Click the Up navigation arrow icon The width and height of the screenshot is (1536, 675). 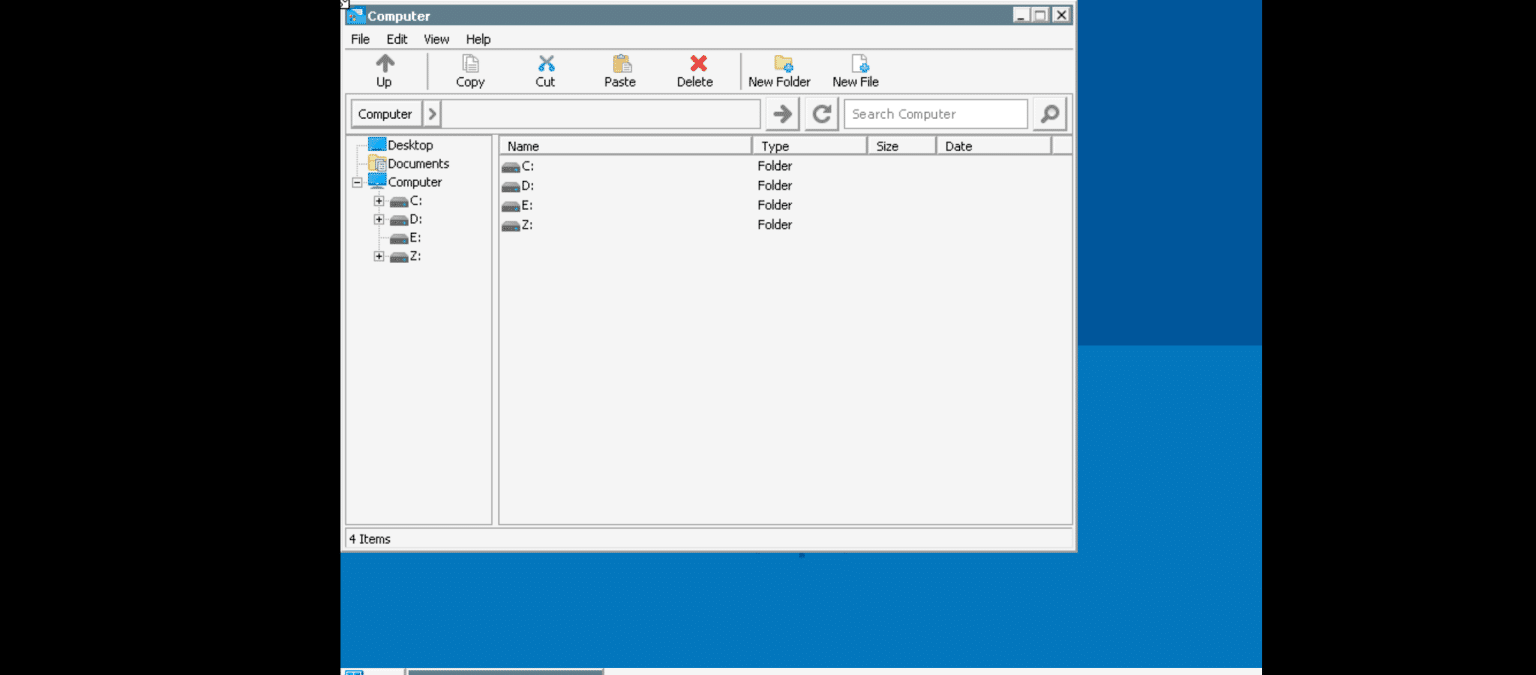pos(384,64)
